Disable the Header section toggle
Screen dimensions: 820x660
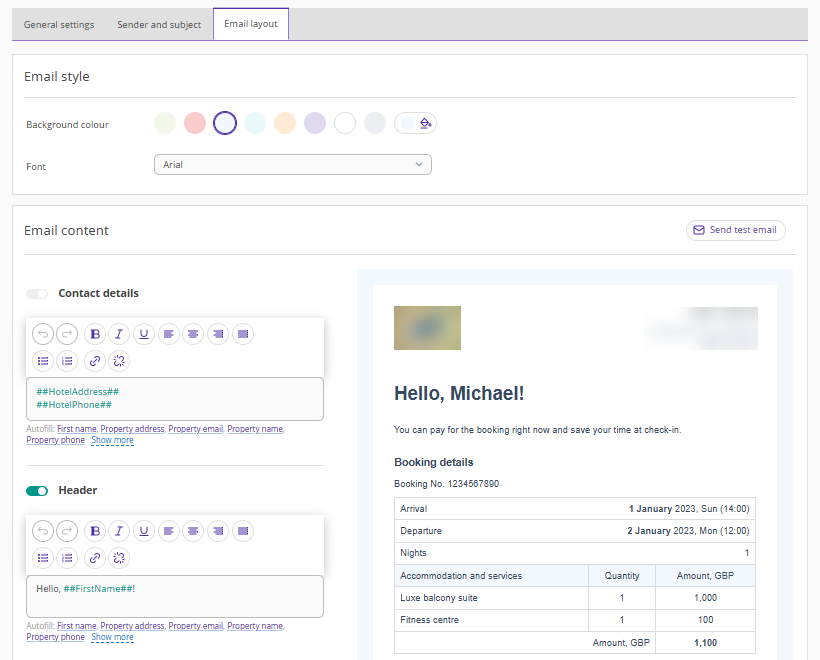(x=37, y=491)
